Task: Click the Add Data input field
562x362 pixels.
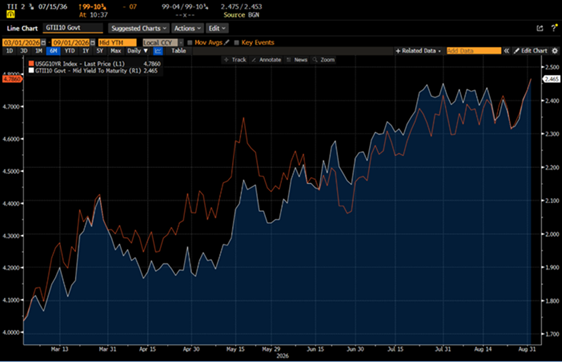Action: pos(474,51)
